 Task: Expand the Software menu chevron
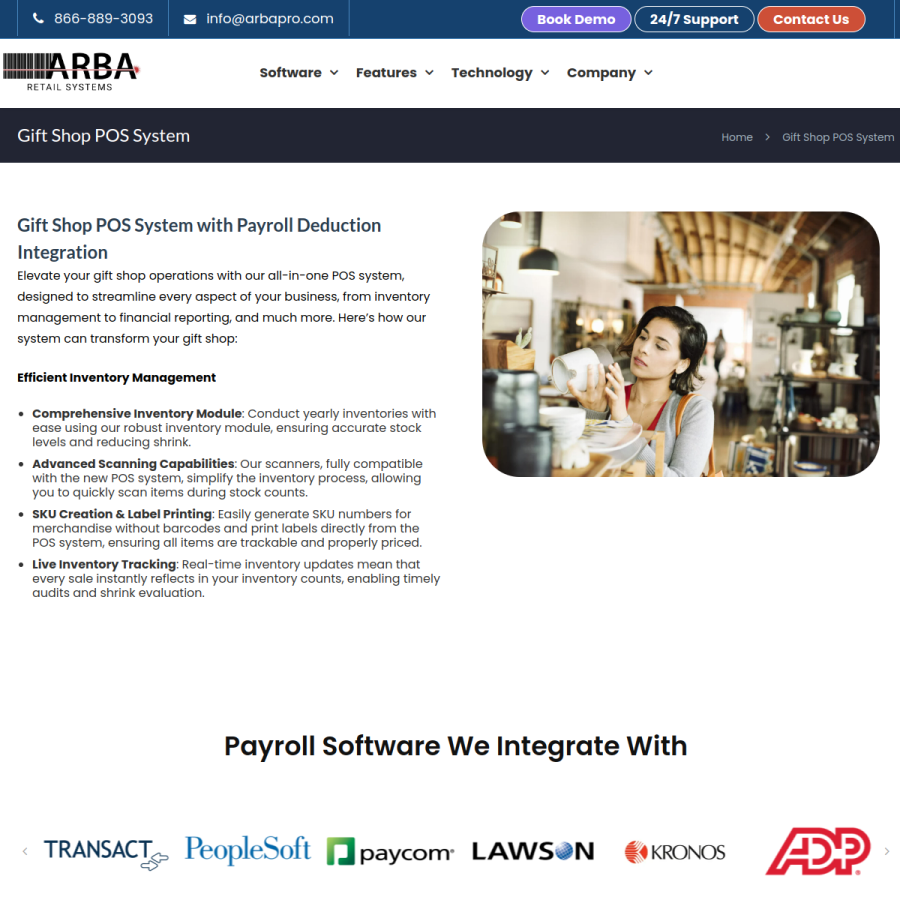pyautogui.click(x=334, y=73)
